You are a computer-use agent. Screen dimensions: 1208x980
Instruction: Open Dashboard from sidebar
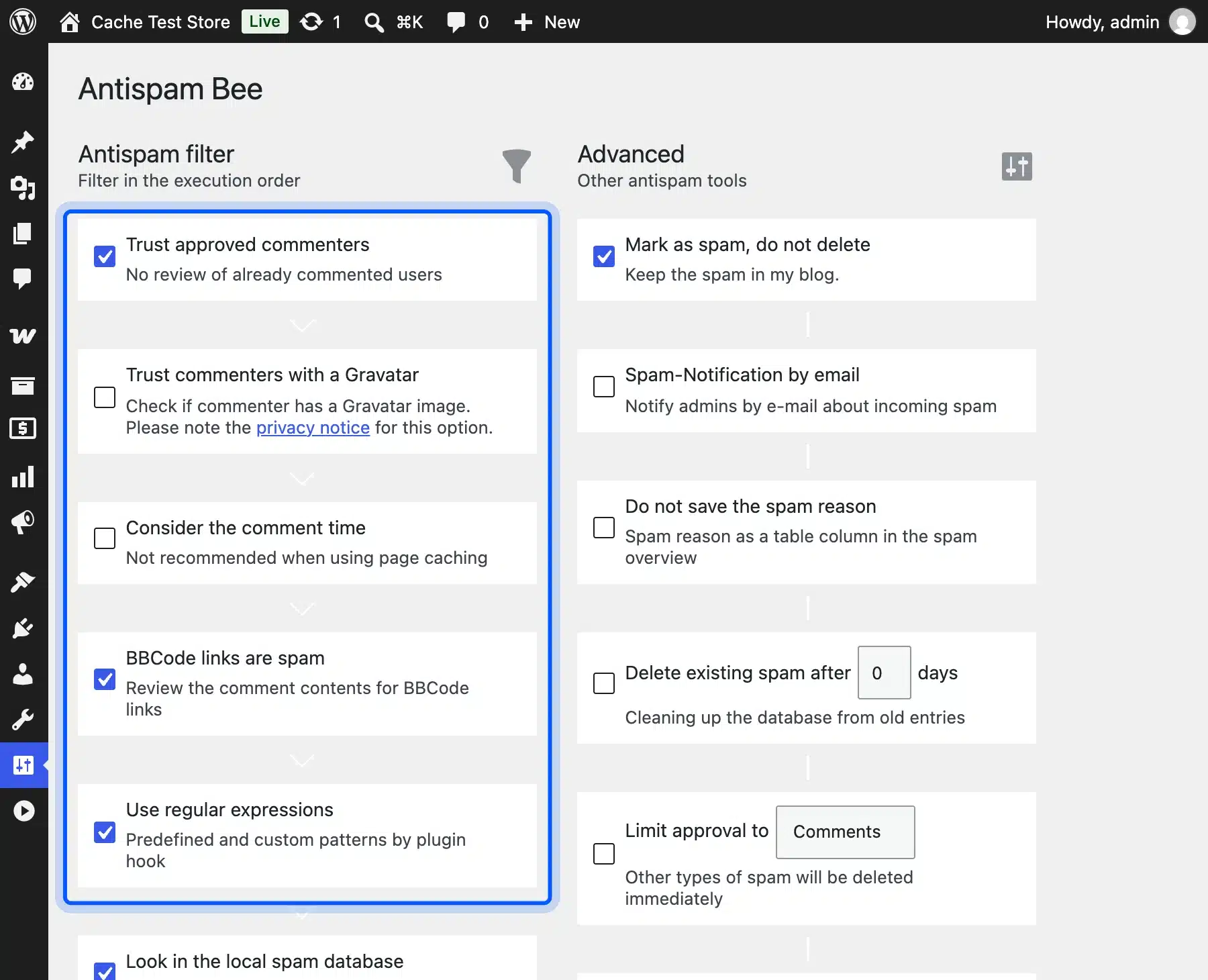pos(23,82)
